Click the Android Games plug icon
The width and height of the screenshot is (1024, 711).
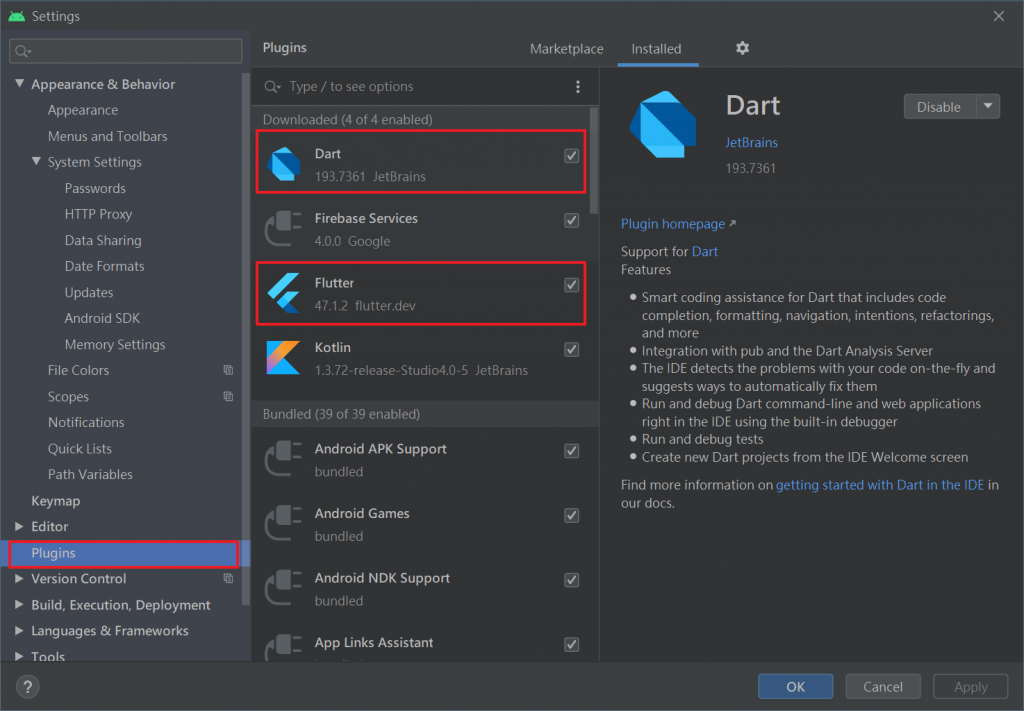point(283,523)
